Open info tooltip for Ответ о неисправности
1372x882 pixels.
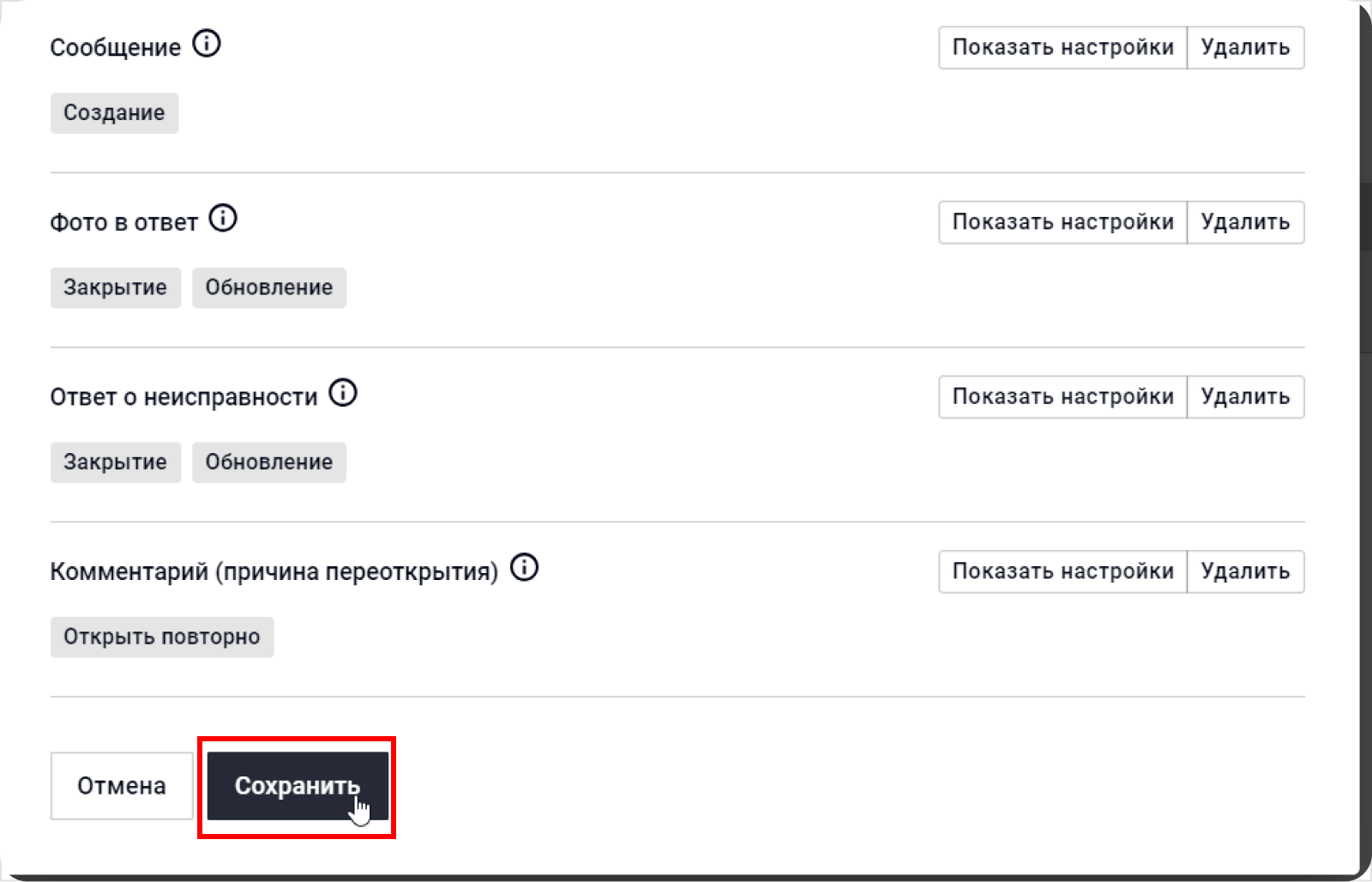tap(343, 394)
